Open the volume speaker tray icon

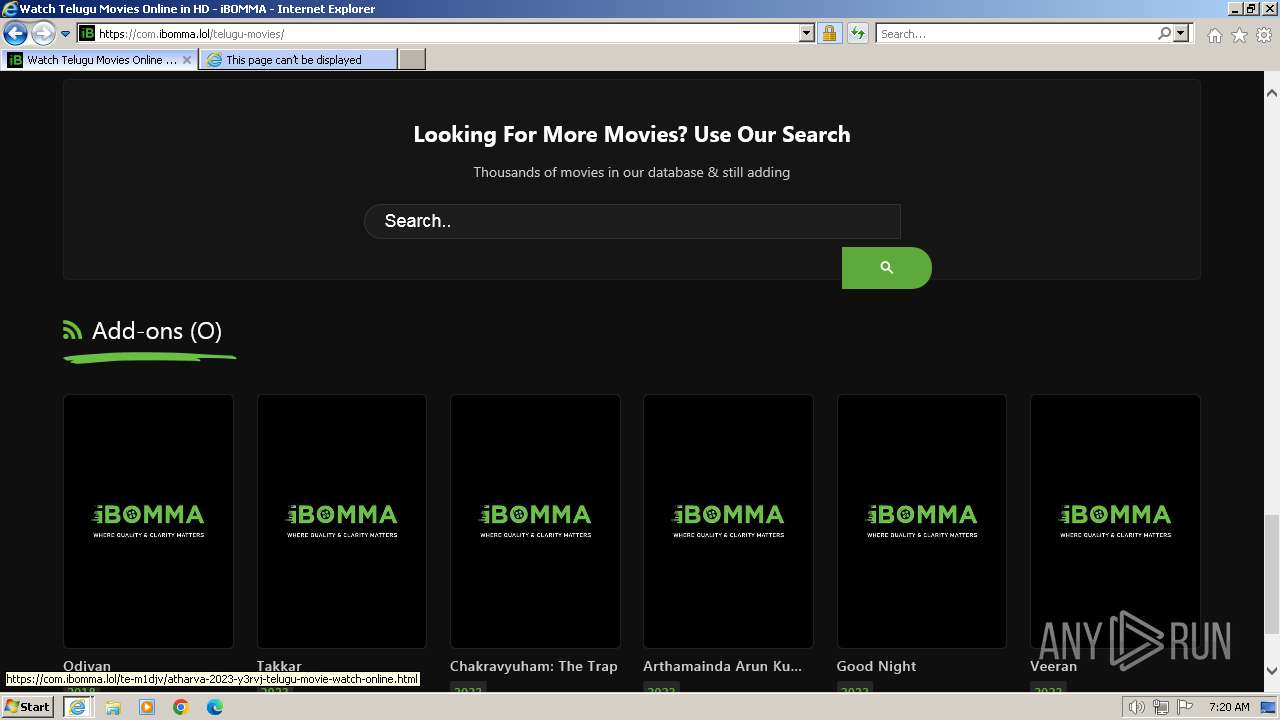pos(1136,708)
